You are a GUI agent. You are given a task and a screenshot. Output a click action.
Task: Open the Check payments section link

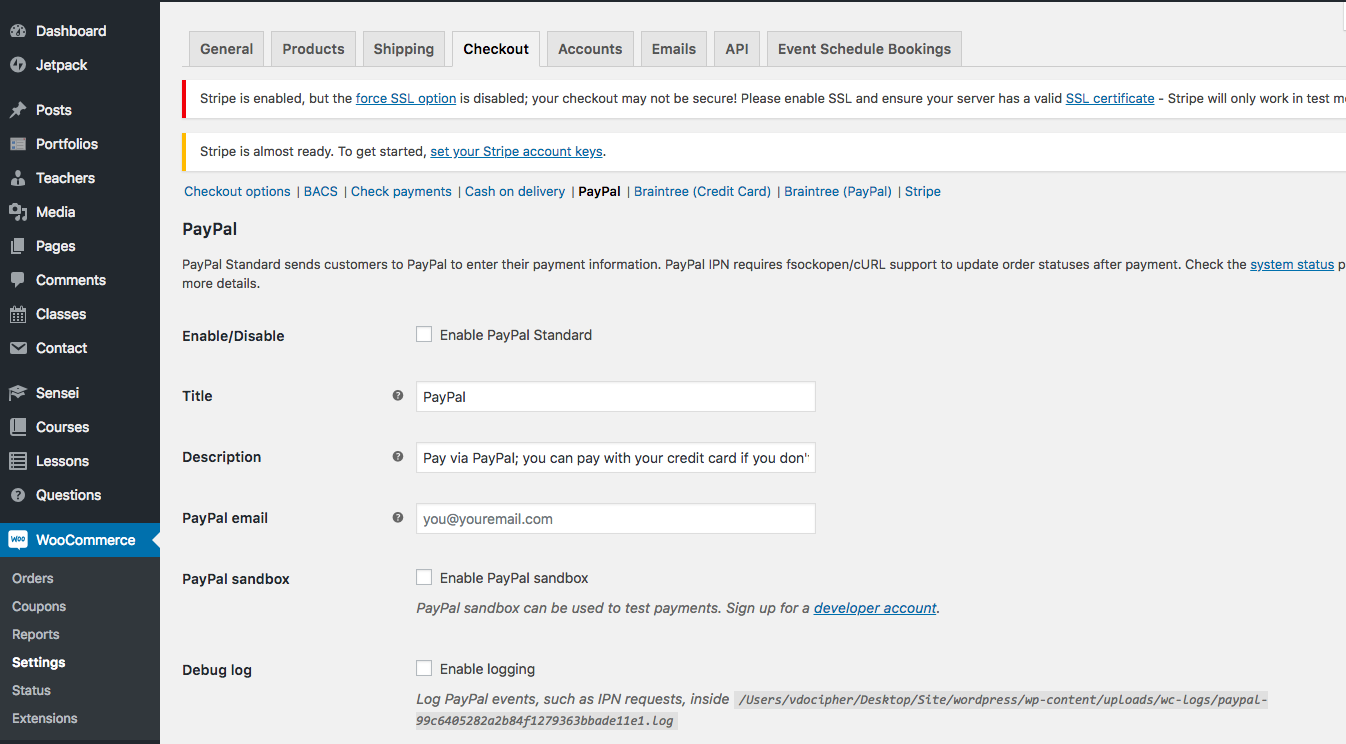coord(401,192)
